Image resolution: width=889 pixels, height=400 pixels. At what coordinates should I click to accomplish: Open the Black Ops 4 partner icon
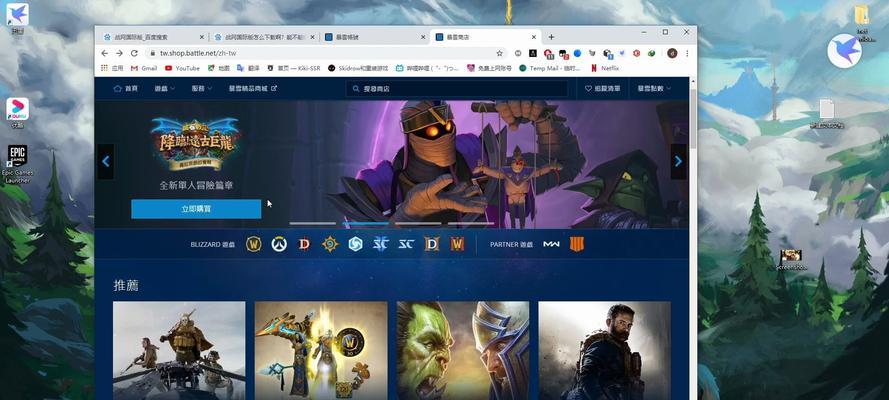coord(577,244)
